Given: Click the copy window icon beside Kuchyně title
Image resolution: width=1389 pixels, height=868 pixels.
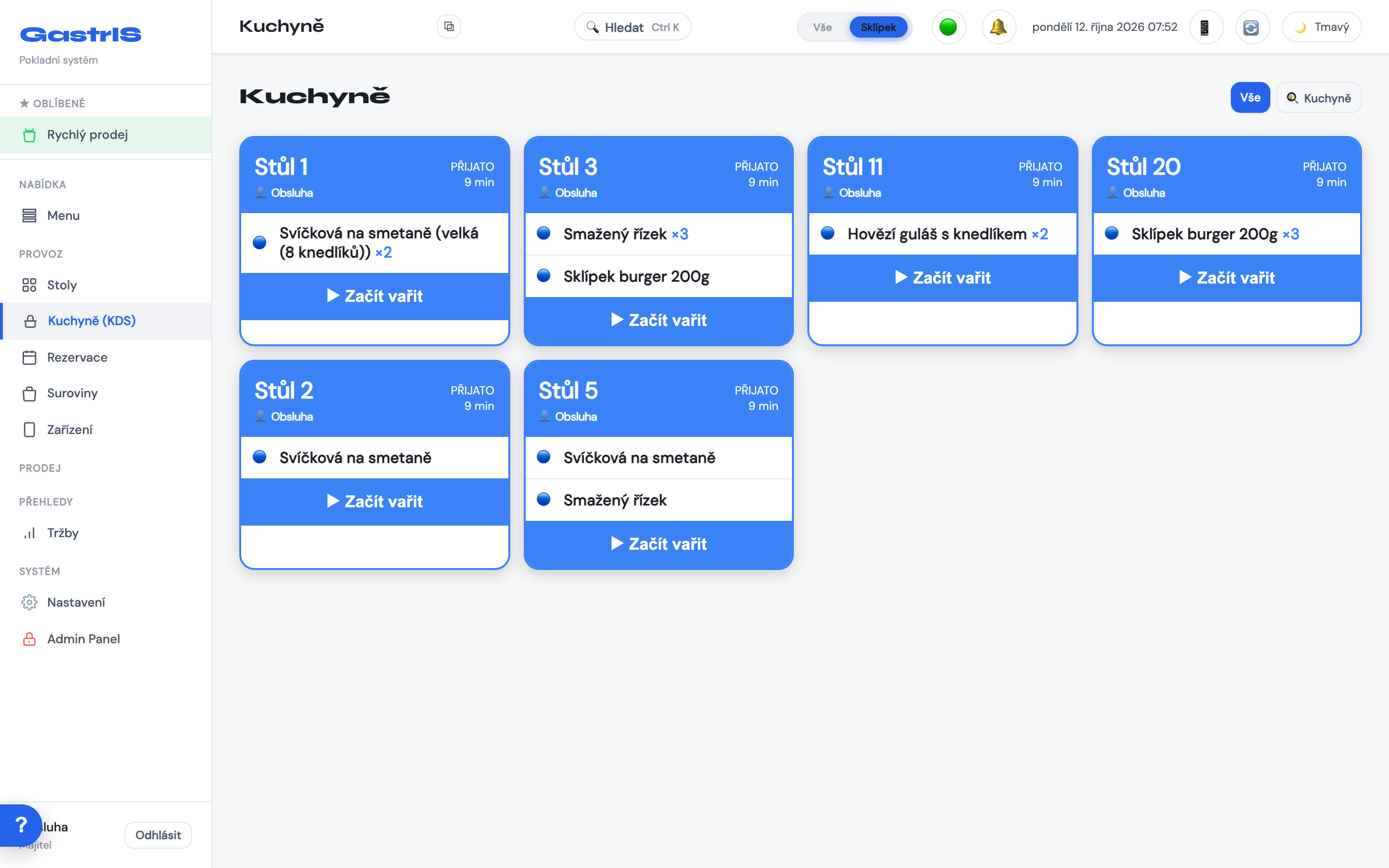Looking at the screenshot, I should tap(449, 27).
